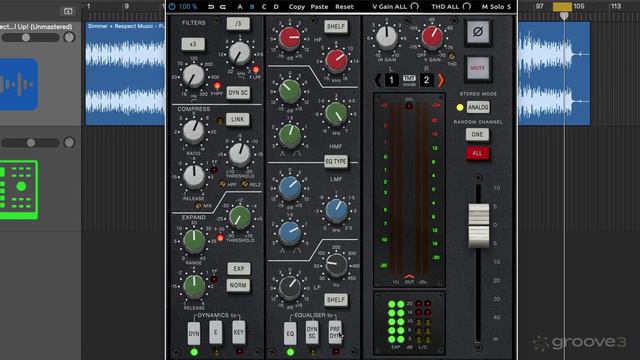
Task: Click the expander THRESHOLD green knob
Action: click(240, 217)
